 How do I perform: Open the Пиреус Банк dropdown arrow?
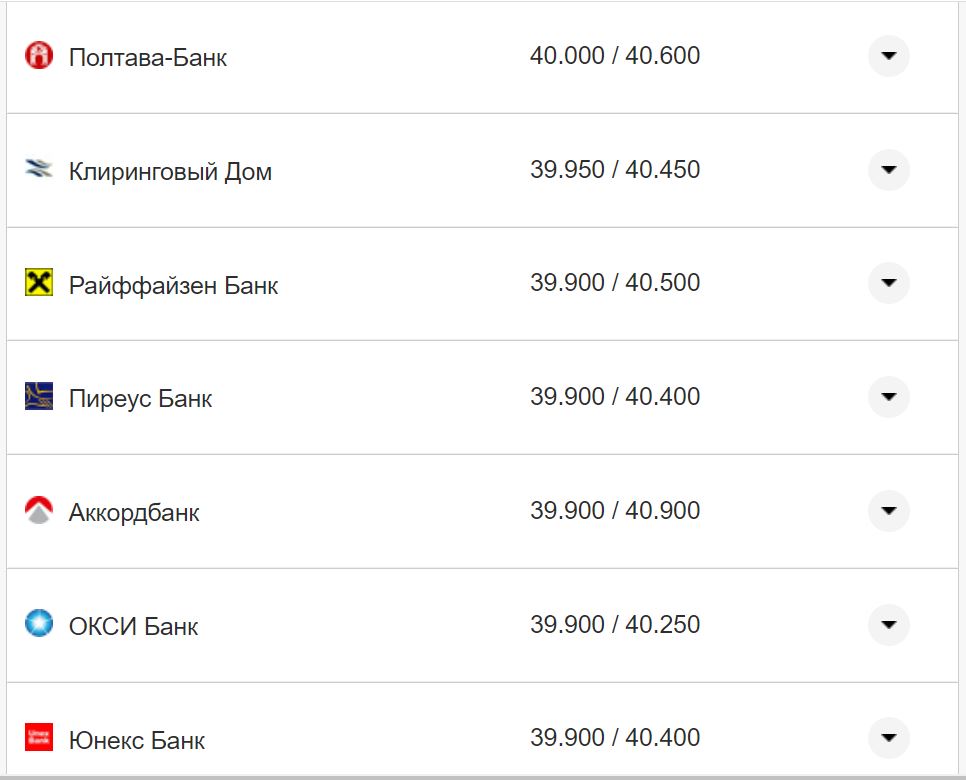pos(888,397)
